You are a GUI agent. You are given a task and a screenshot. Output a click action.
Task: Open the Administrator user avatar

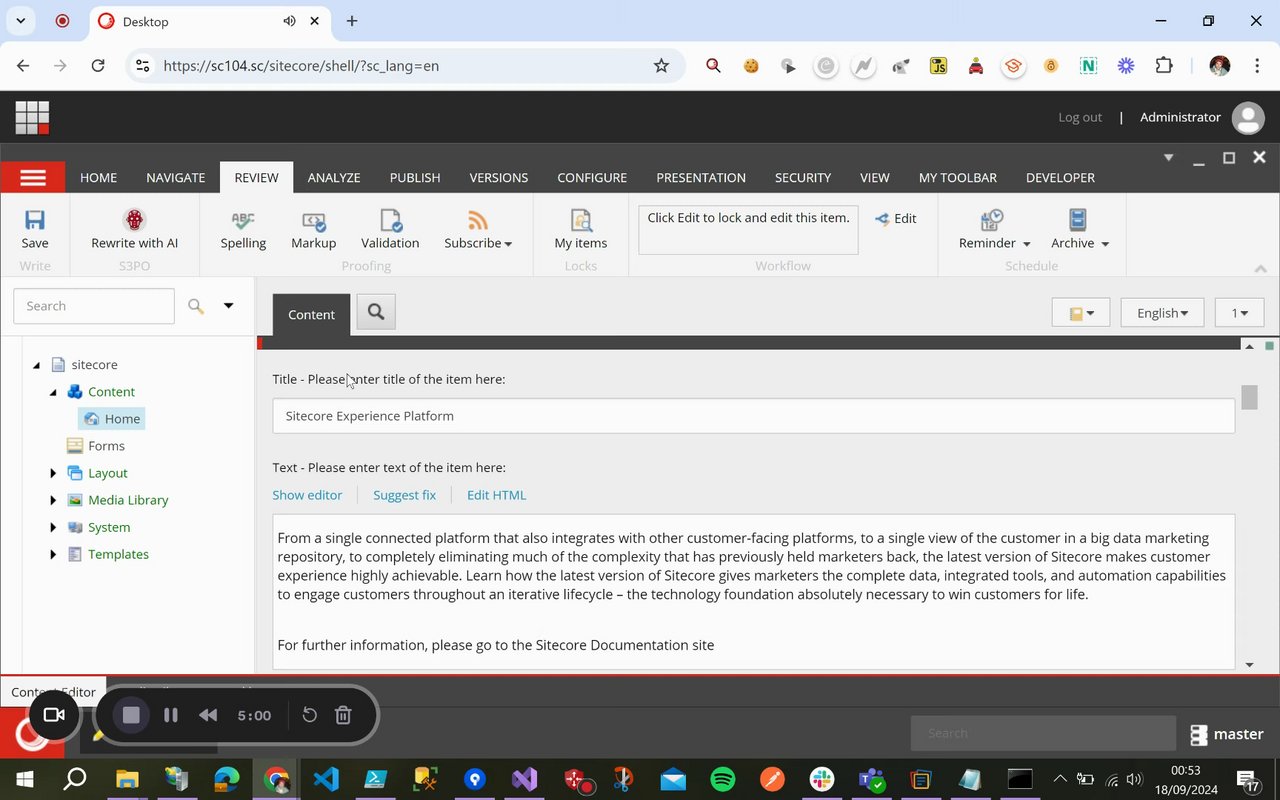pos(1248,118)
